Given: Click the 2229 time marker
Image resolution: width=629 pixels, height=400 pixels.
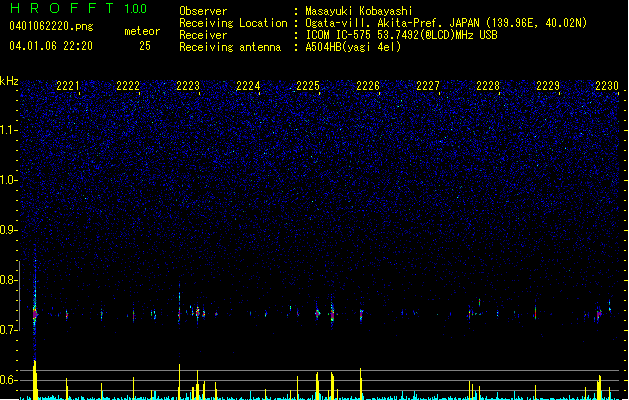Looking at the screenshot, I should (548, 85).
